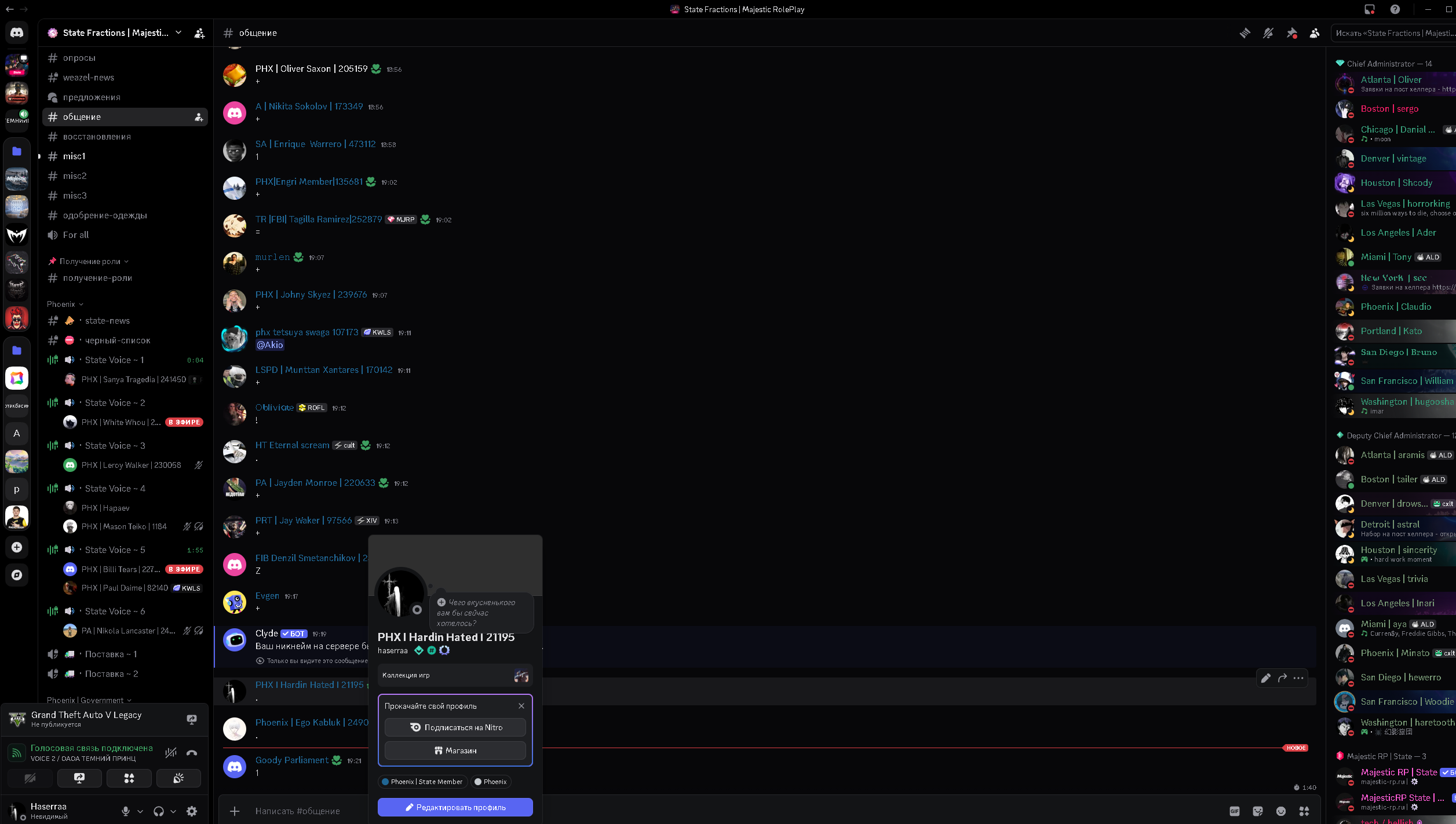Image resolution: width=1456 pixels, height=824 pixels.
Task: Open the threads icon in channel header
Action: click(1245, 33)
